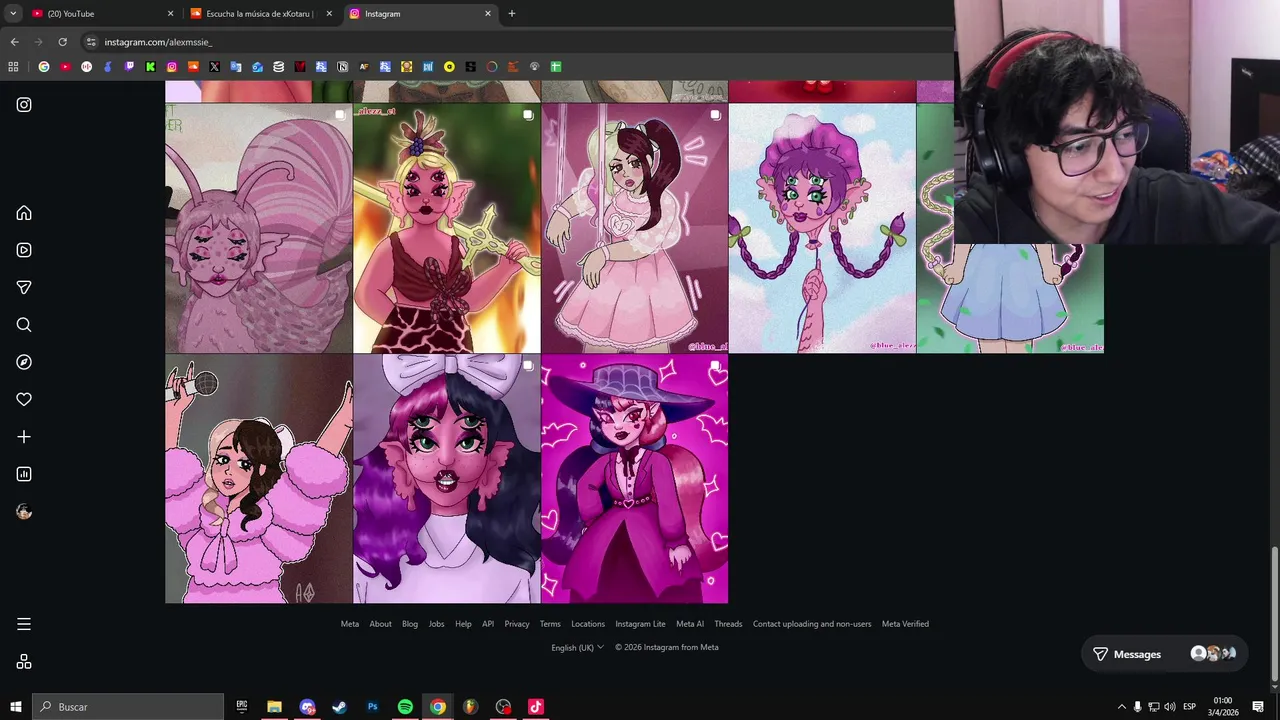The width and height of the screenshot is (1280, 720).
Task: Open Search in Instagram sidebar
Action: 24,325
